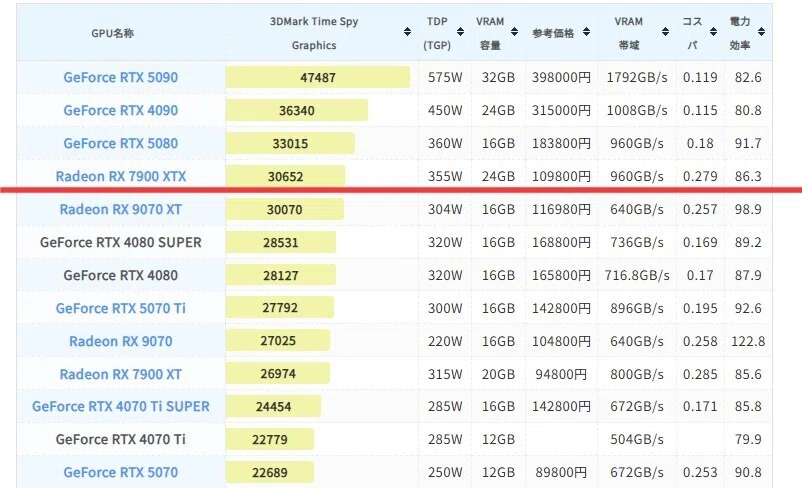Viewport: 802px width, 488px height.
Task: Open the GeForce RTX 5070 link
Action: (x=121, y=472)
